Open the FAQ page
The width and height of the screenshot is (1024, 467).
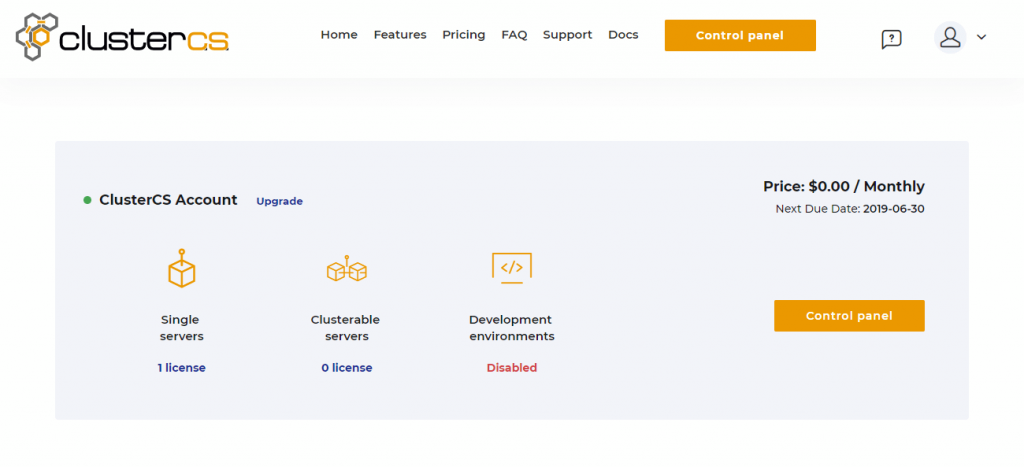click(x=514, y=35)
